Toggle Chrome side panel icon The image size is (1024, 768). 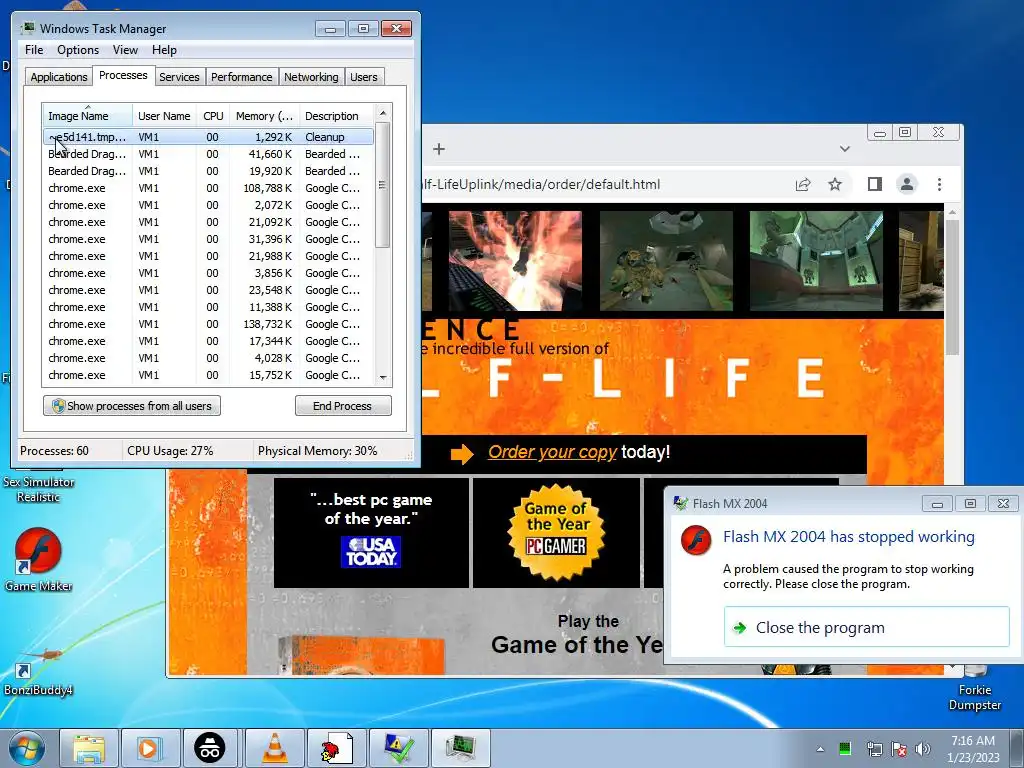point(874,184)
